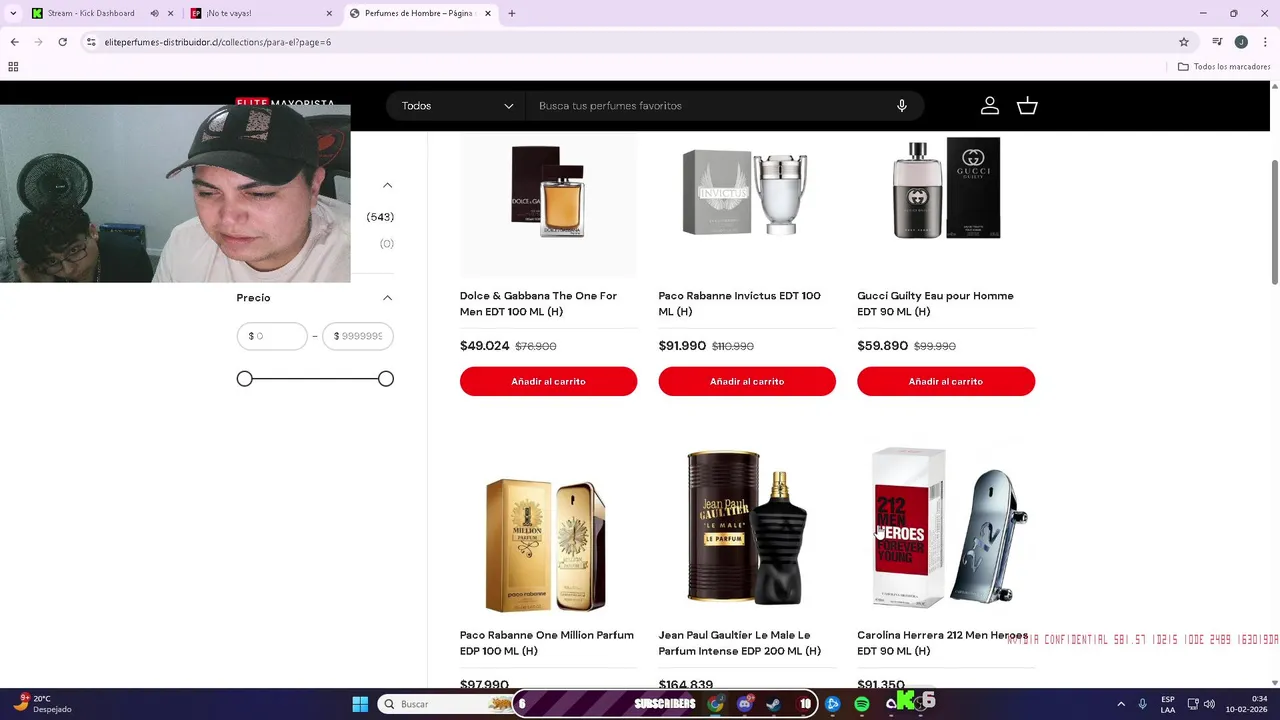Open Dolce & Gabbana The One For Men link
The image size is (1280, 720).
[538, 304]
